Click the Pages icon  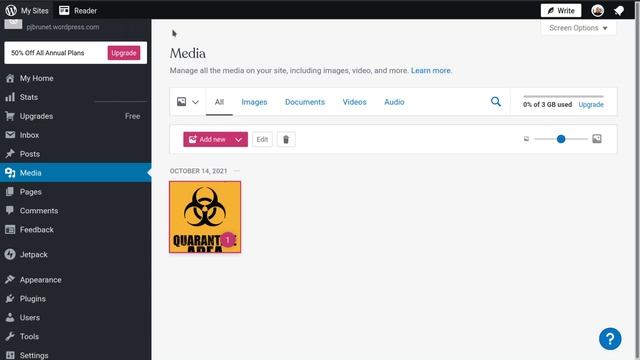(x=10, y=192)
